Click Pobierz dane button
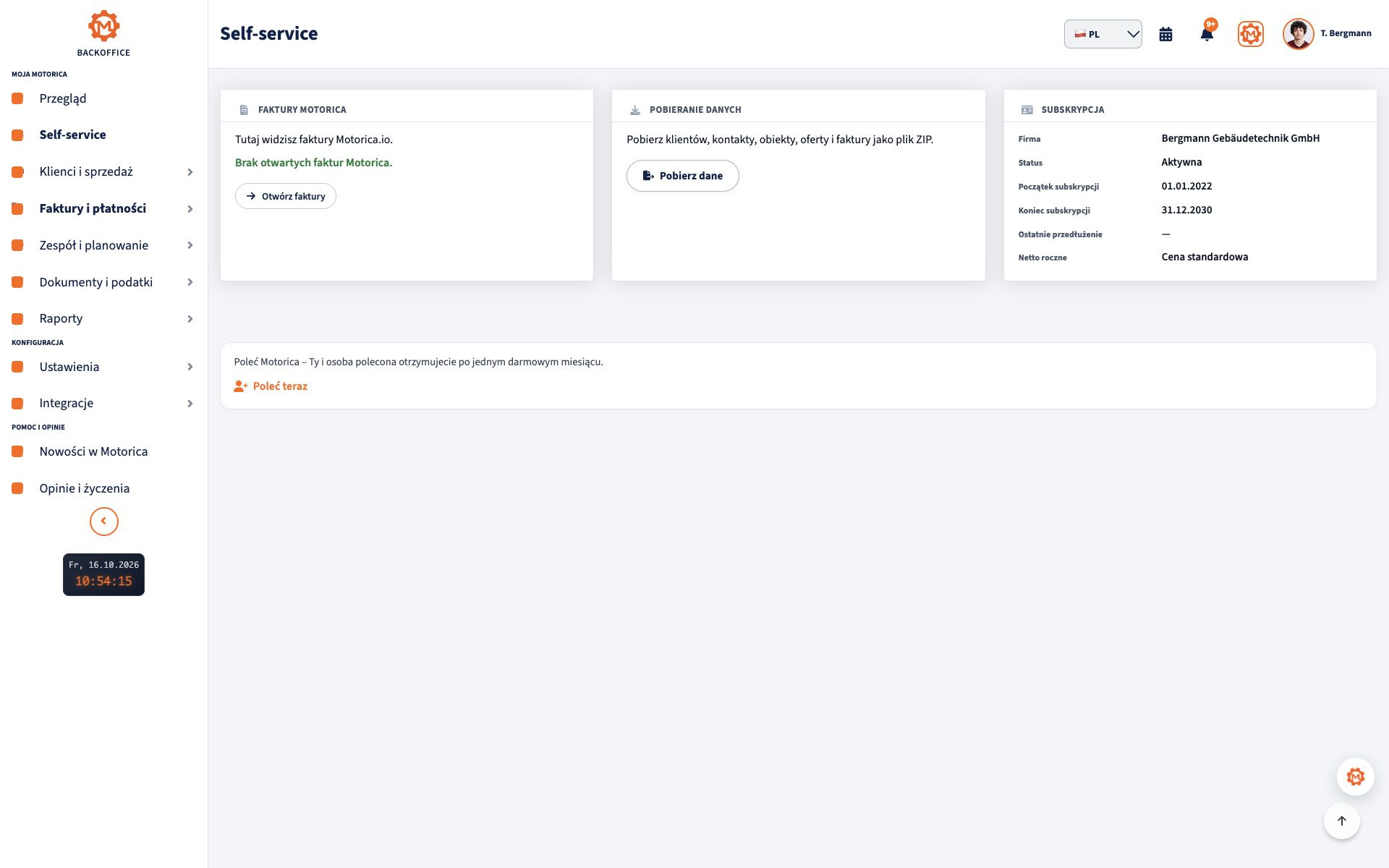The width and height of the screenshot is (1389, 868). pos(682,176)
